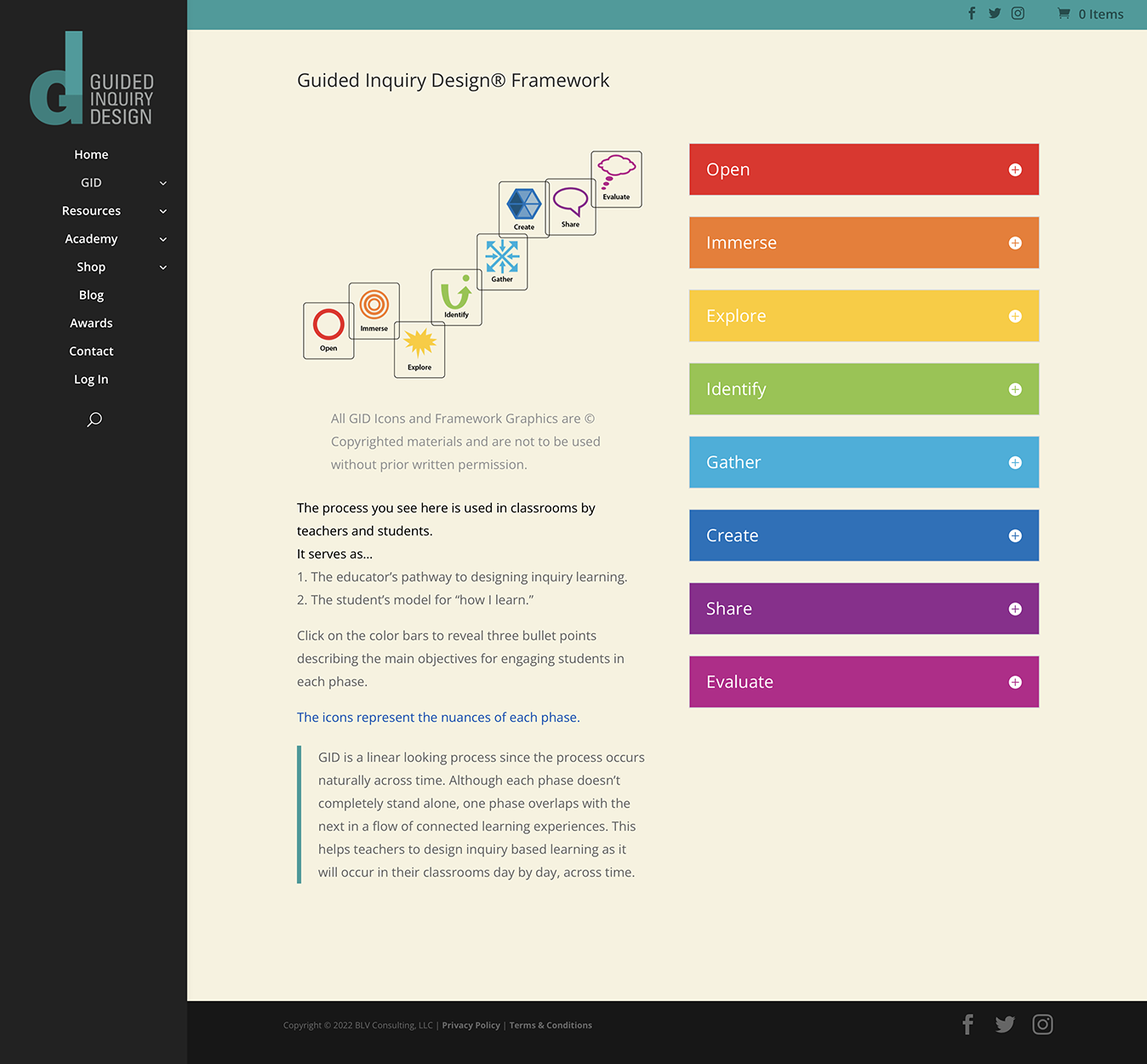Open GID menu item

click(x=91, y=182)
